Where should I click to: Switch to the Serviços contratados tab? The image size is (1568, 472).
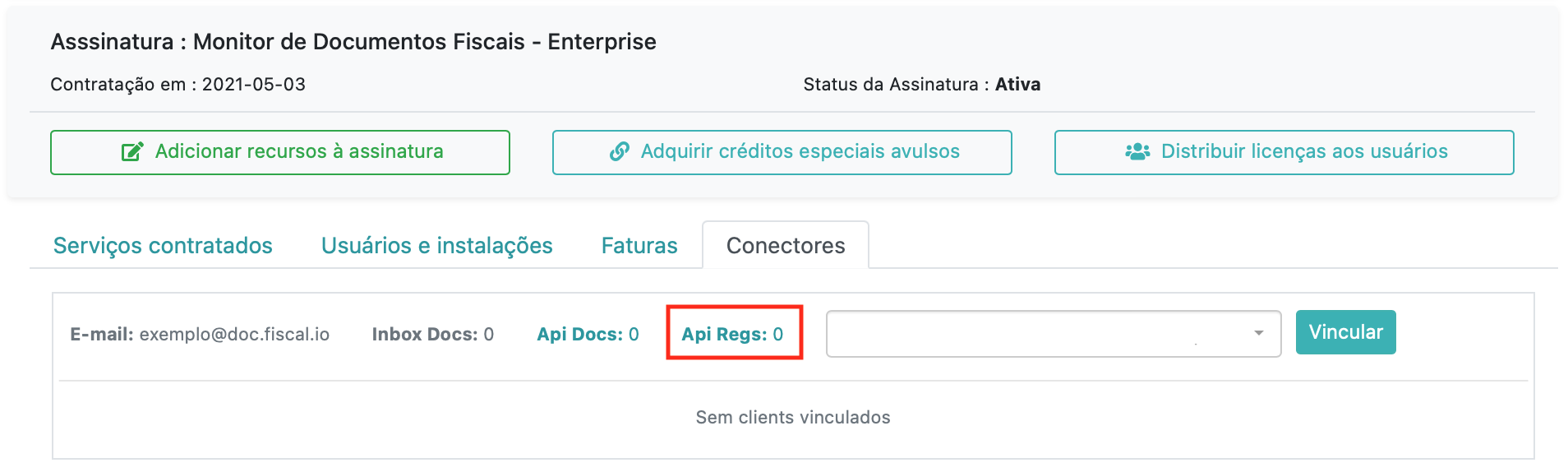click(x=163, y=245)
